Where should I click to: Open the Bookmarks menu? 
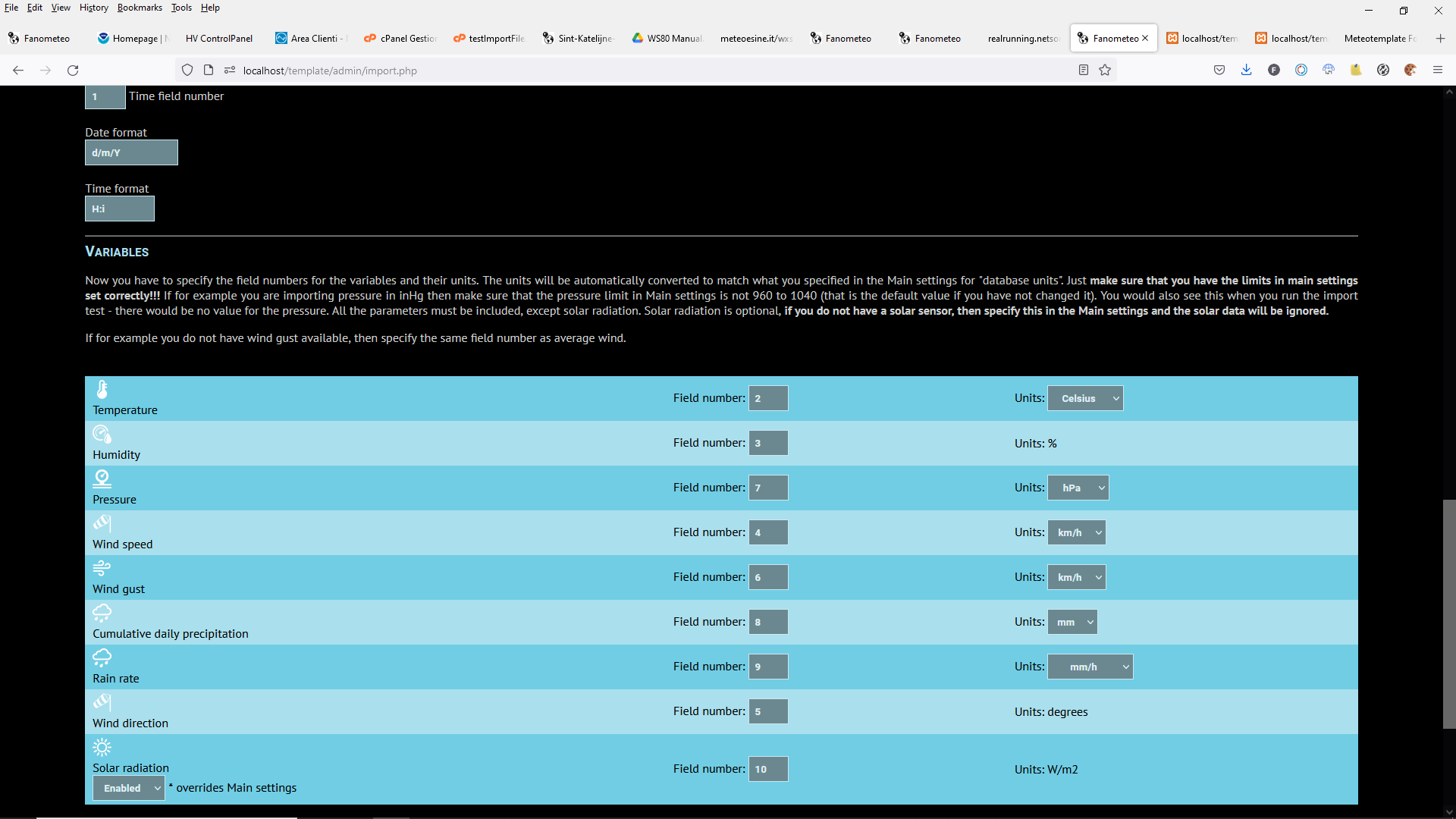[140, 8]
